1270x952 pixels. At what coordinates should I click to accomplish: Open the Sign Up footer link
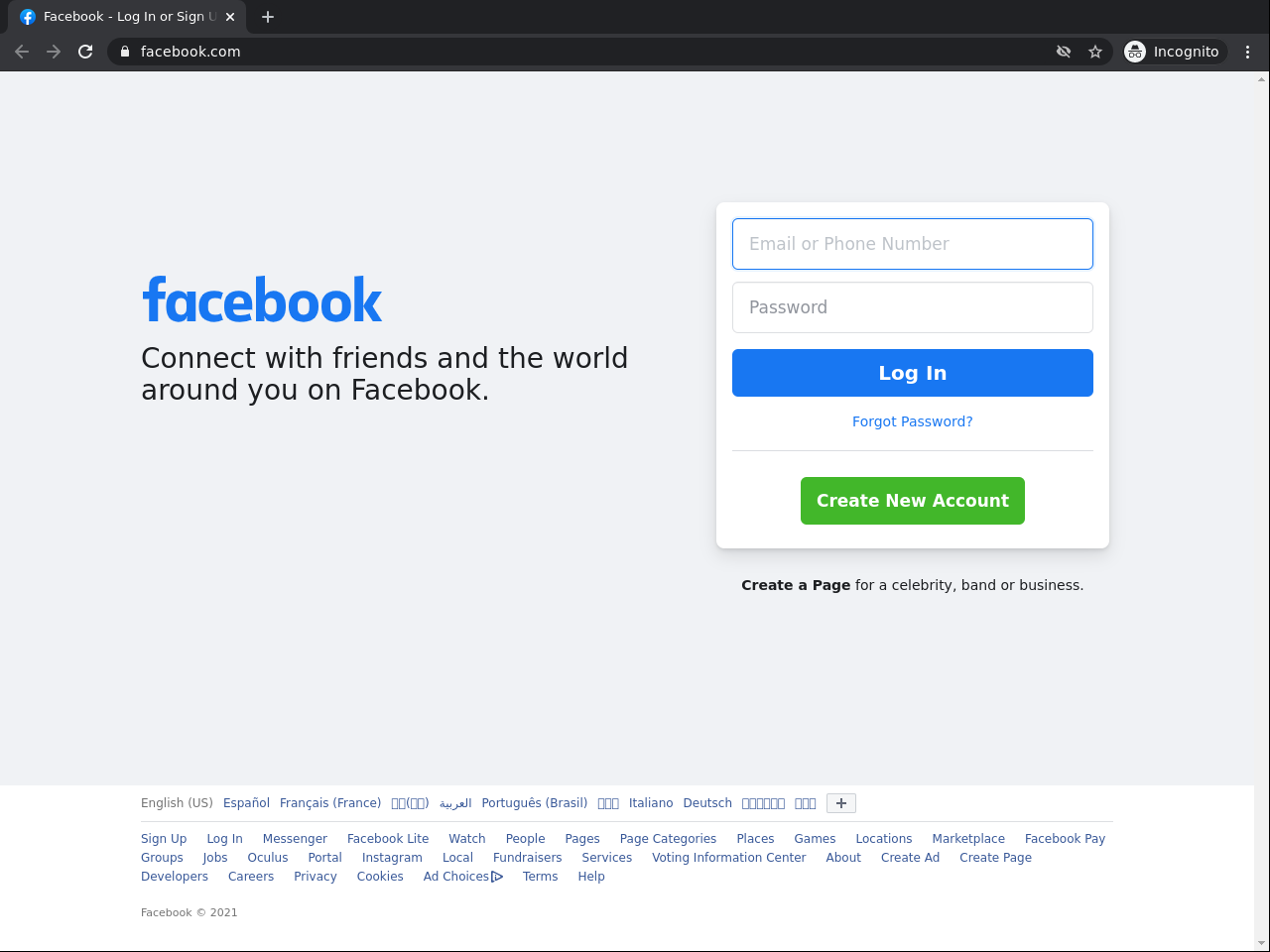(x=164, y=839)
